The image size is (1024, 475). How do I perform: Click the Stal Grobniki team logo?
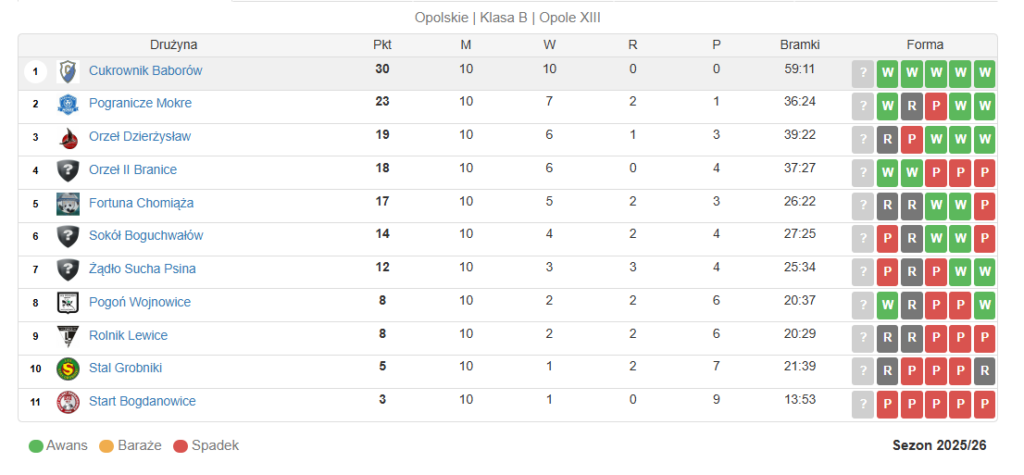(68, 368)
